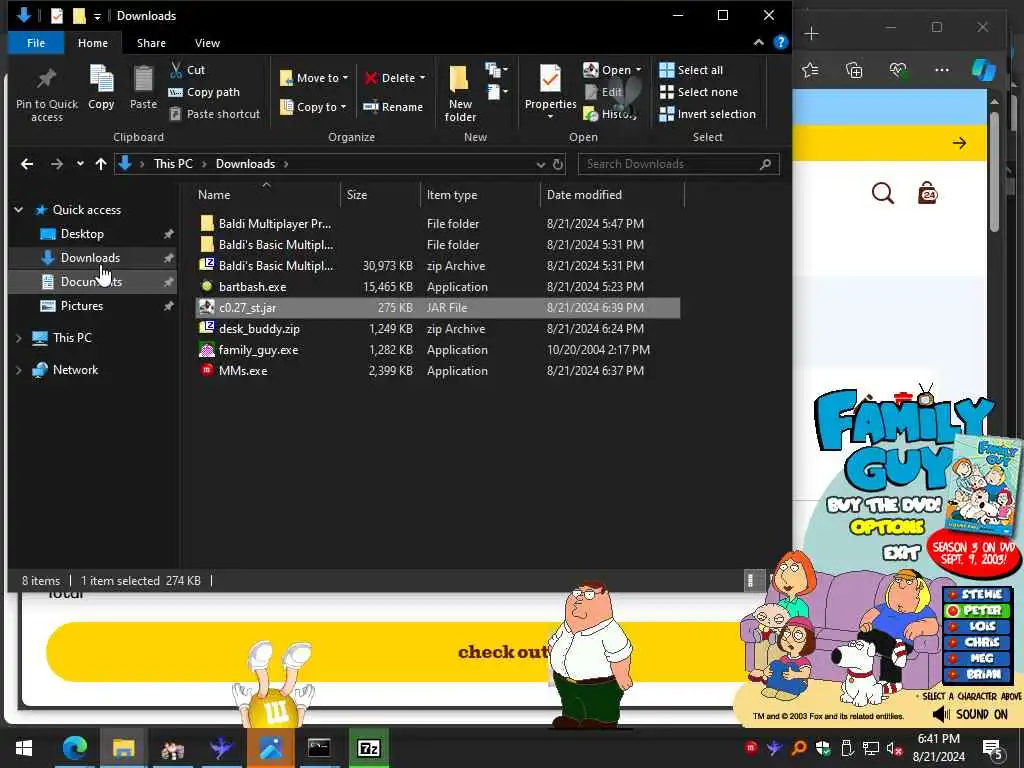The image size is (1024, 768).
Task: Select Documents in navigation pane
Action: 91,281
